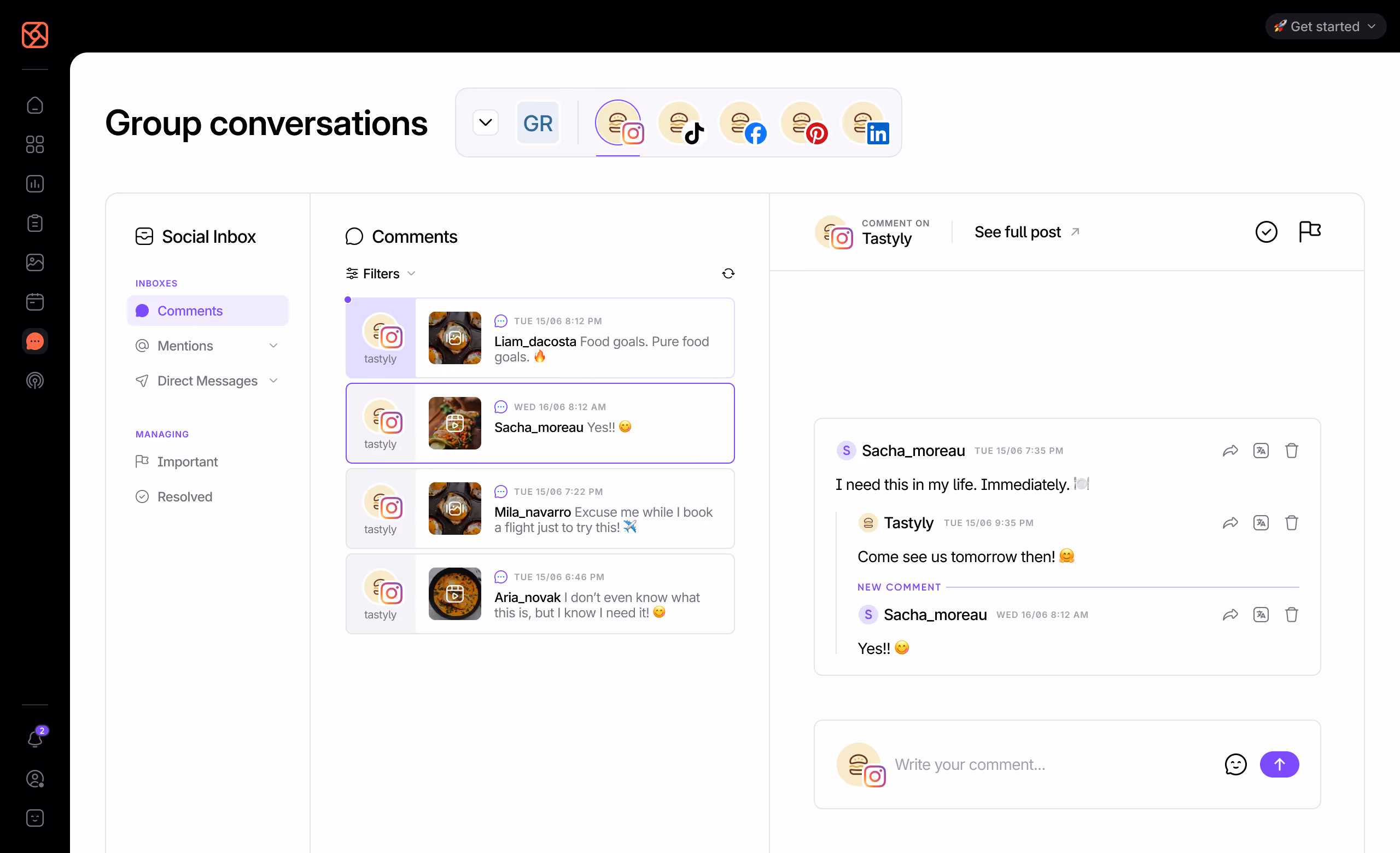This screenshot has height=853, width=1400.
Task: Open the analytics chart icon in sidebar
Action: tap(34, 183)
